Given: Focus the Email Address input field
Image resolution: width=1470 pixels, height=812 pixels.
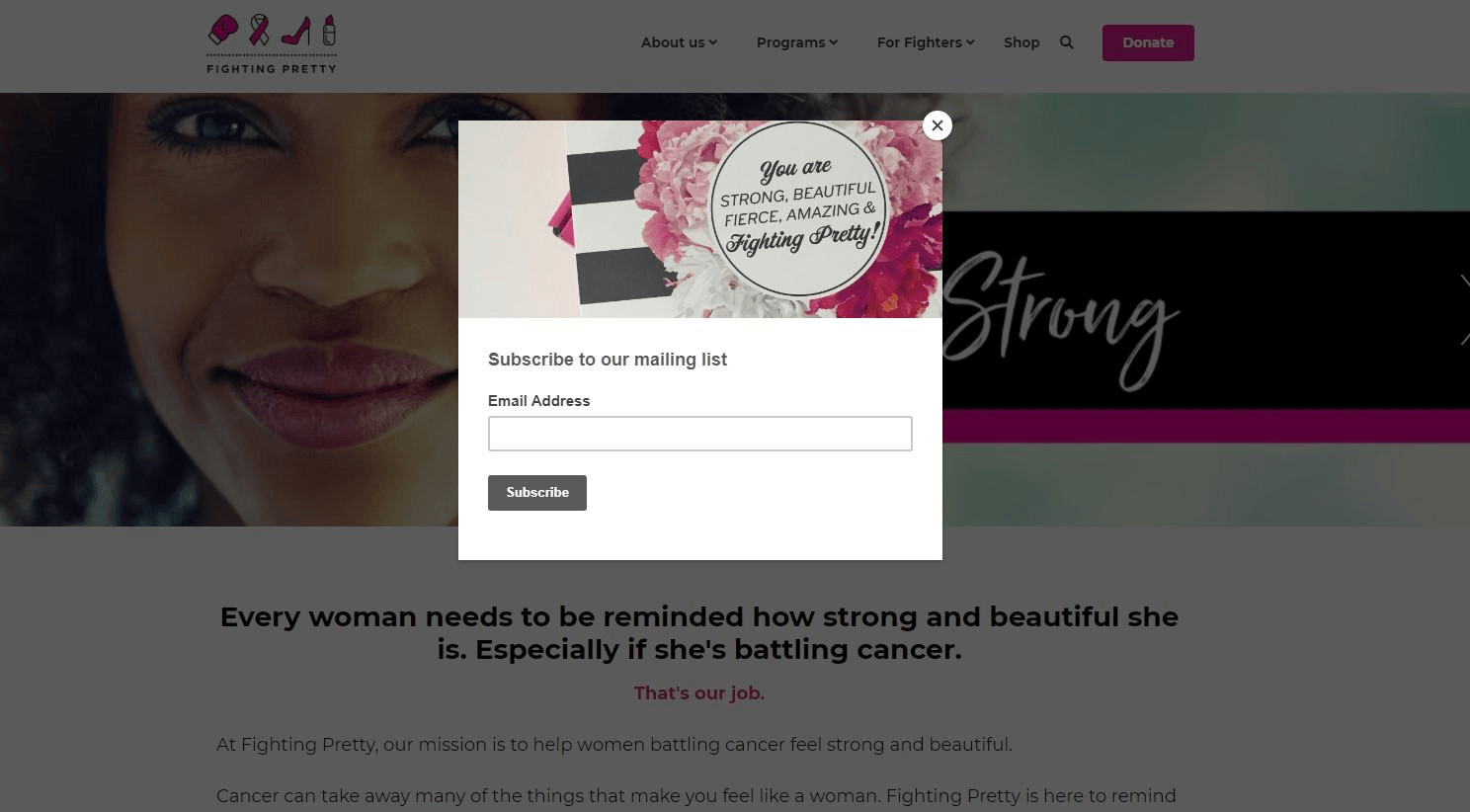Looking at the screenshot, I should pyautogui.click(x=700, y=434).
